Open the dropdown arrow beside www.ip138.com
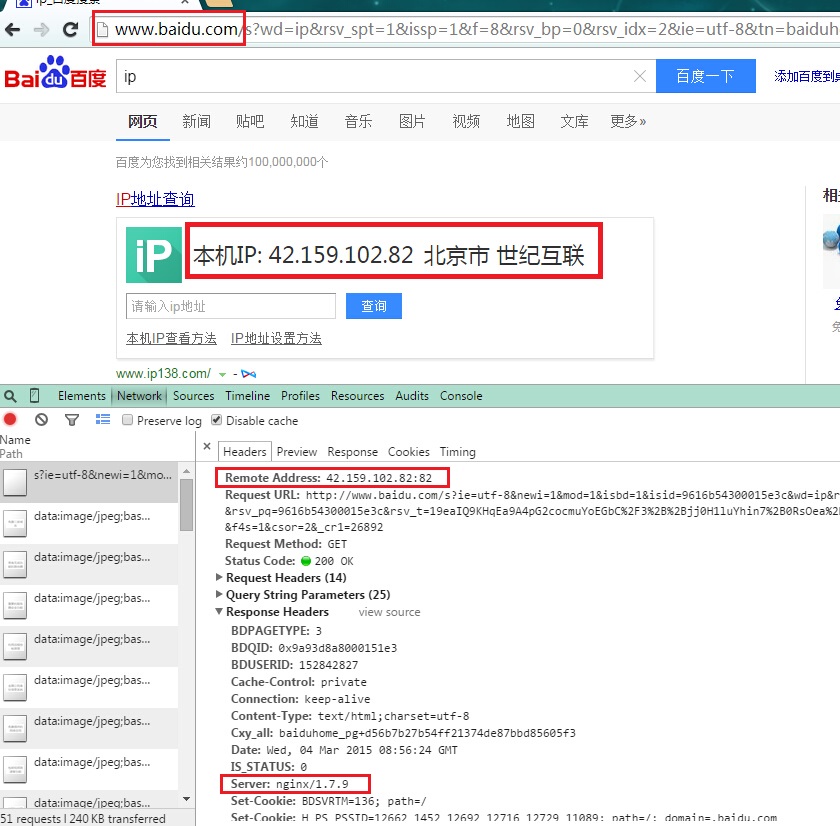Screen dimensions: 840x826 pyautogui.click(x=222, y=374)
